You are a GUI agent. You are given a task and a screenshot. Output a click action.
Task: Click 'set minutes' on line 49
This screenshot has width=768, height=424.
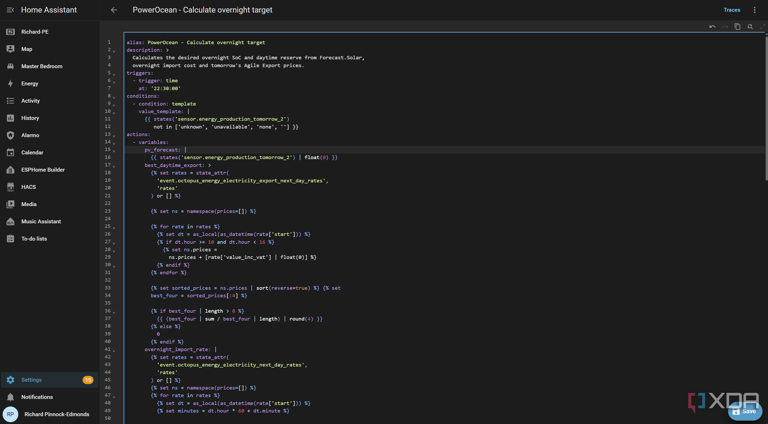pyautogui.click(x=179, y=411)
